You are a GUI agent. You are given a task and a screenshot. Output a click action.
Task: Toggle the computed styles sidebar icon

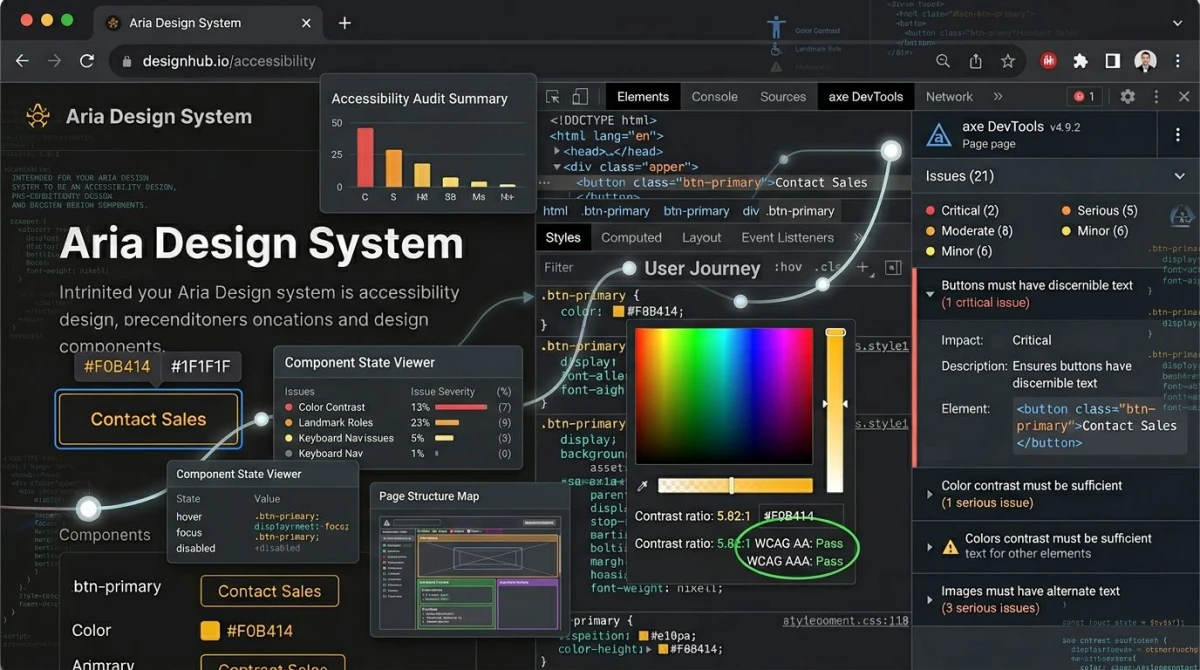click(893, 268)
